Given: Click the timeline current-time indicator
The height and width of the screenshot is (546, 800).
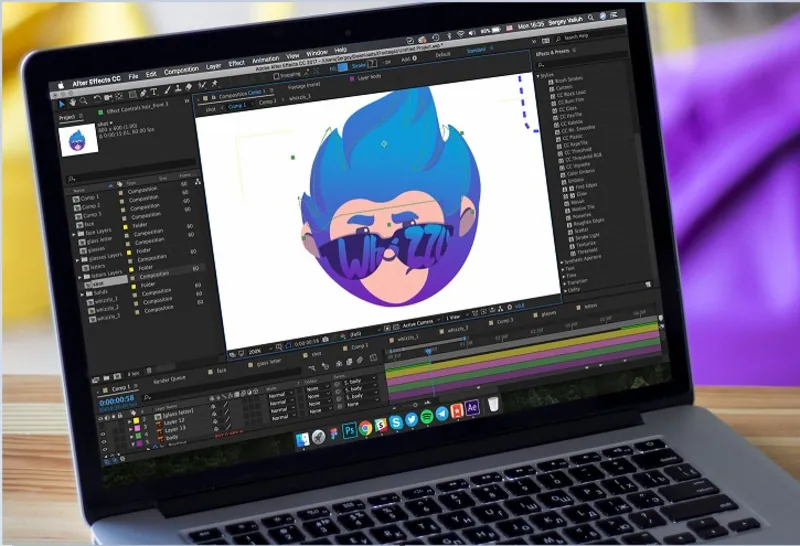Looking at the screenshot, I should [x=429, y=351].
